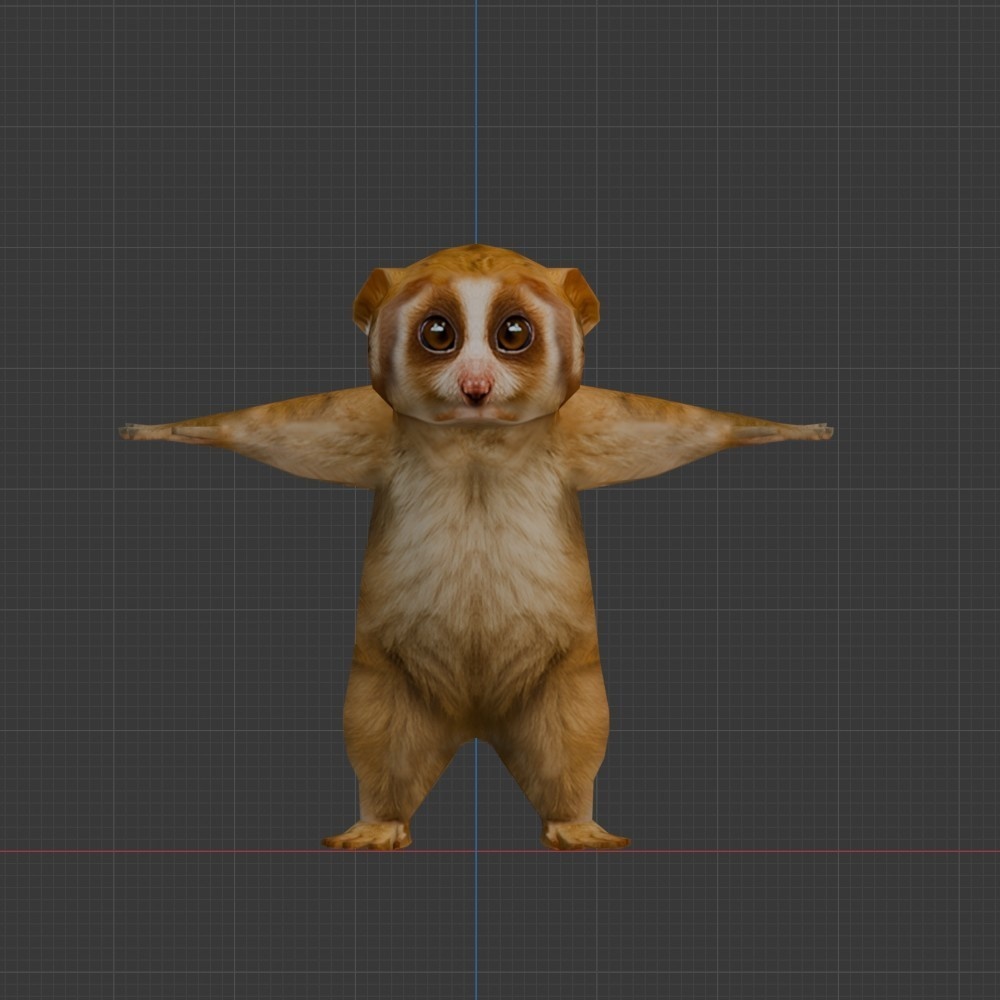The image size is (1000, 1000).
Task: Click the ear on viewer's left side
Action: (x=372, y=298)
